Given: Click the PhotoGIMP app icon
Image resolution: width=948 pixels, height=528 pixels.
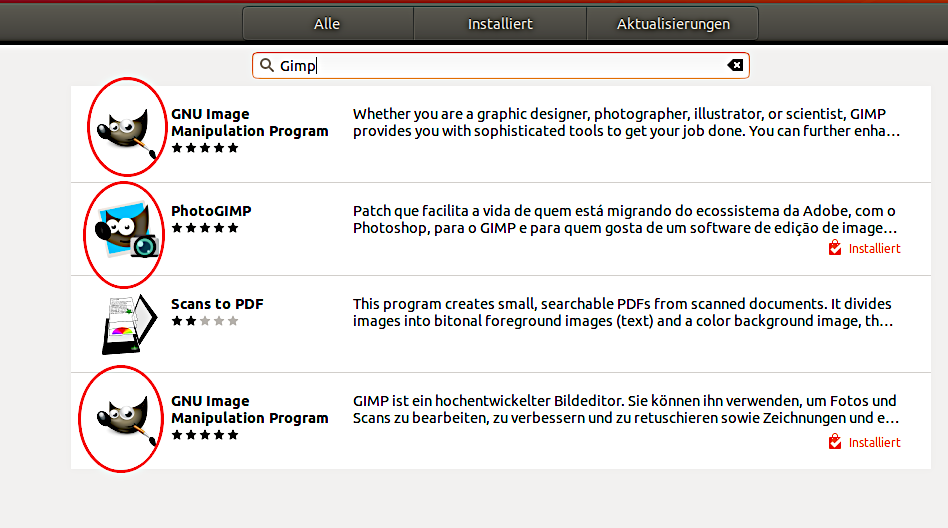Looking at the screenshot, I should (x=127, y=230).
